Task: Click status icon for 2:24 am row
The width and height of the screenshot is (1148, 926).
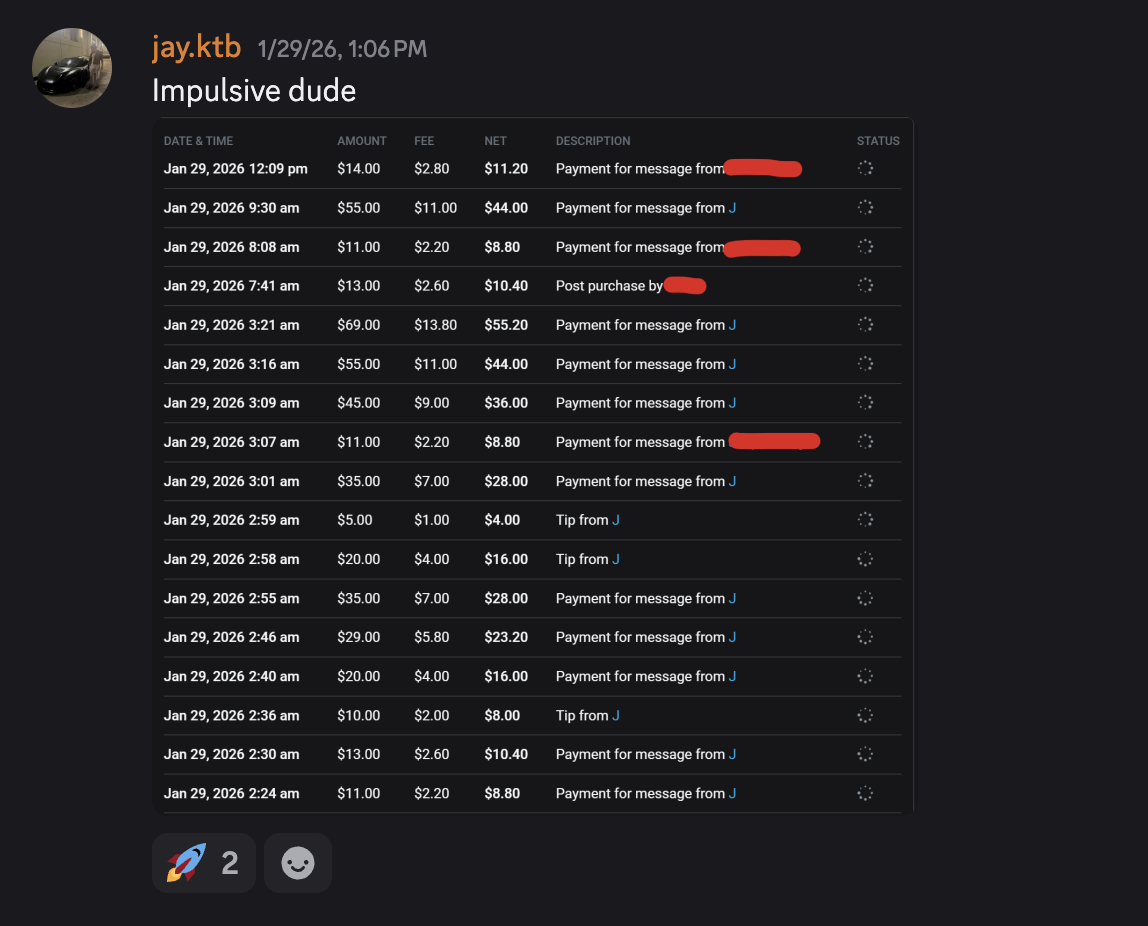Action: click(866, 793)
